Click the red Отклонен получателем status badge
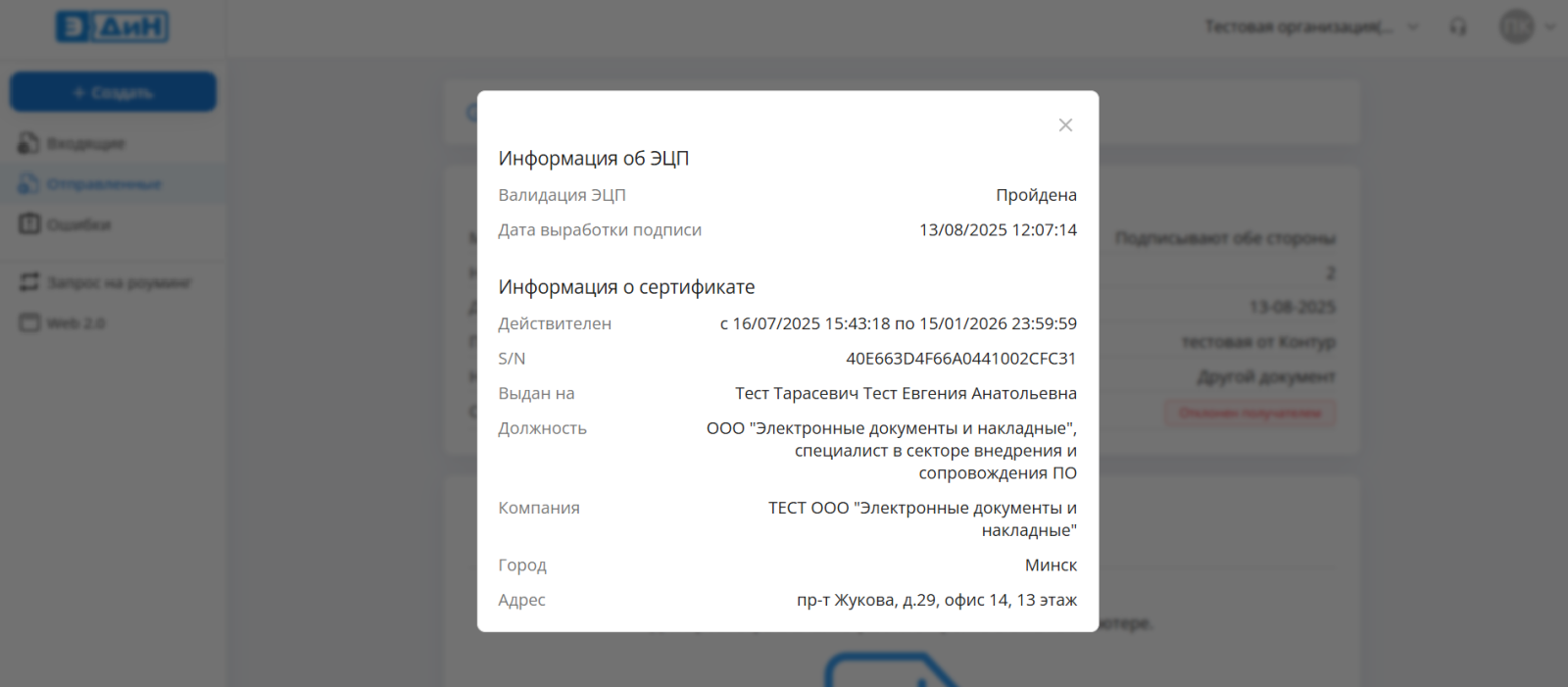The height and width of the screenshot is (687, 1568). pos(1249,413)
